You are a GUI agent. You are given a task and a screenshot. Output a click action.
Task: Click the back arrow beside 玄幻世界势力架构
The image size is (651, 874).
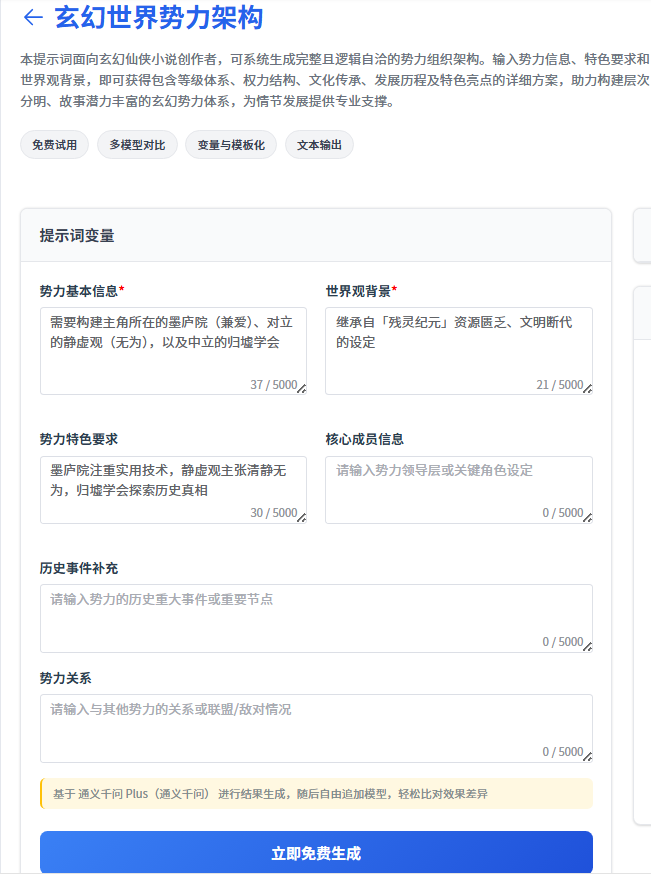tap(33, 17)
